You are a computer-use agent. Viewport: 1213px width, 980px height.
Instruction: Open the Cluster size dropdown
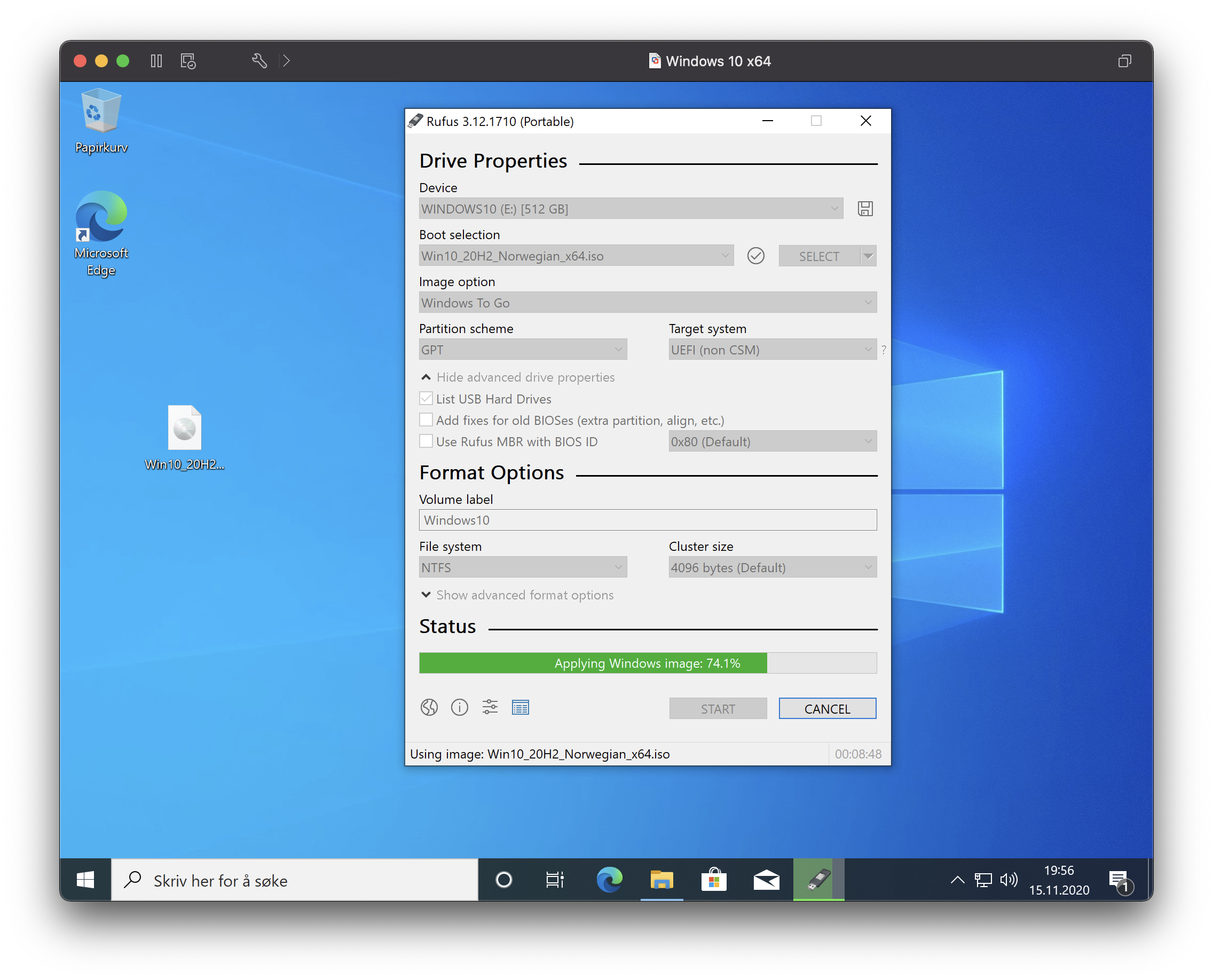772,567
